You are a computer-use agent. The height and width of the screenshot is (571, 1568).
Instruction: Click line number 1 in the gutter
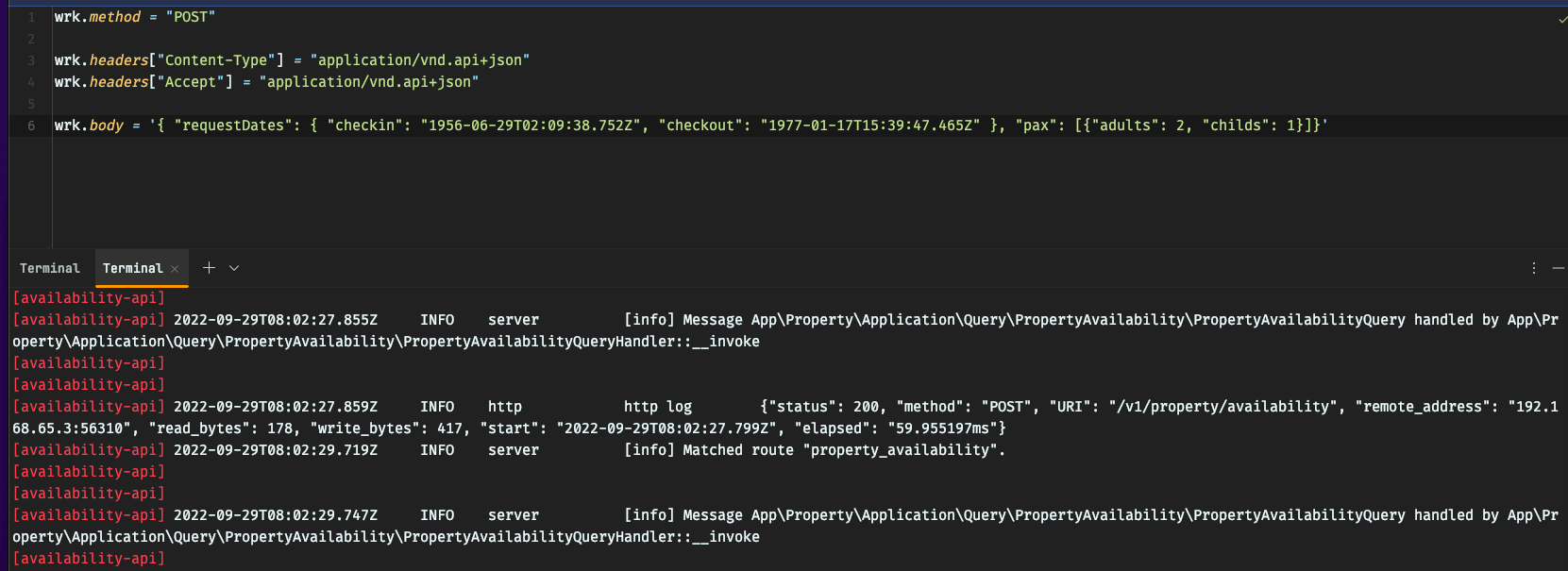click(31, 16)
